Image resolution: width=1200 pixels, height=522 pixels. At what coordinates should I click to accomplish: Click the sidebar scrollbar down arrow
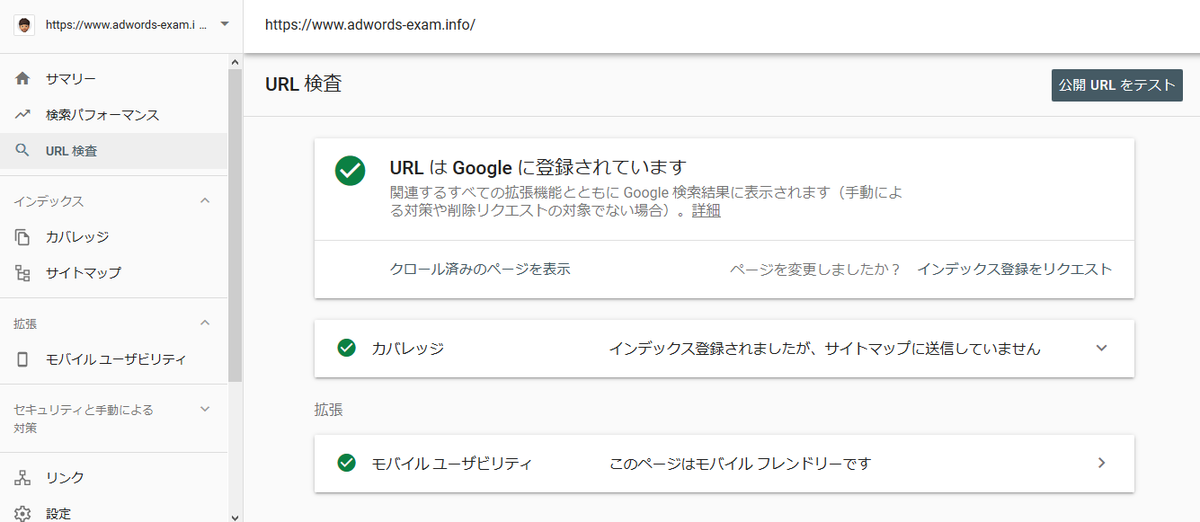pos(235,516)
